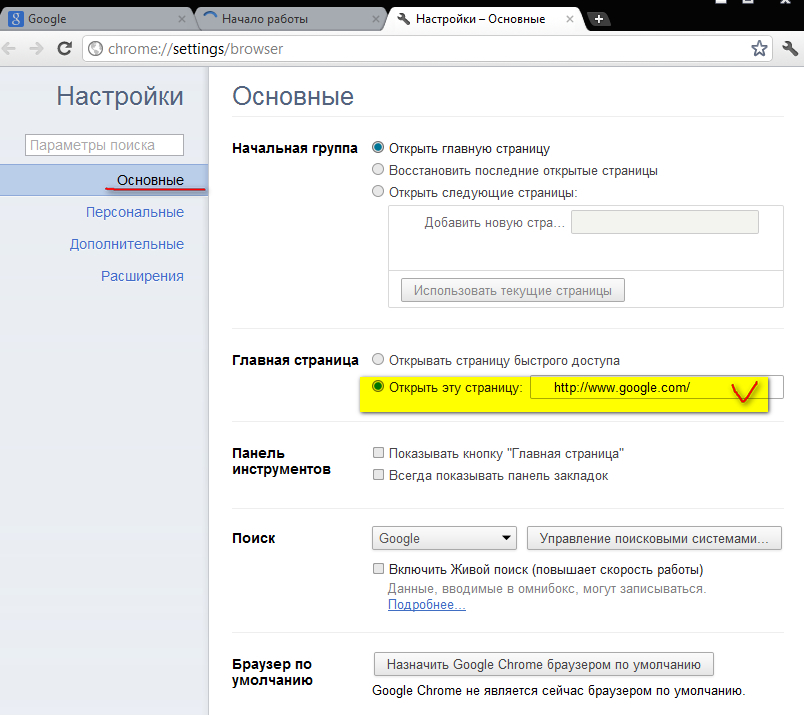Click the Панель инструментов section label
Viewport: 804px width, 715px height.
282,461
